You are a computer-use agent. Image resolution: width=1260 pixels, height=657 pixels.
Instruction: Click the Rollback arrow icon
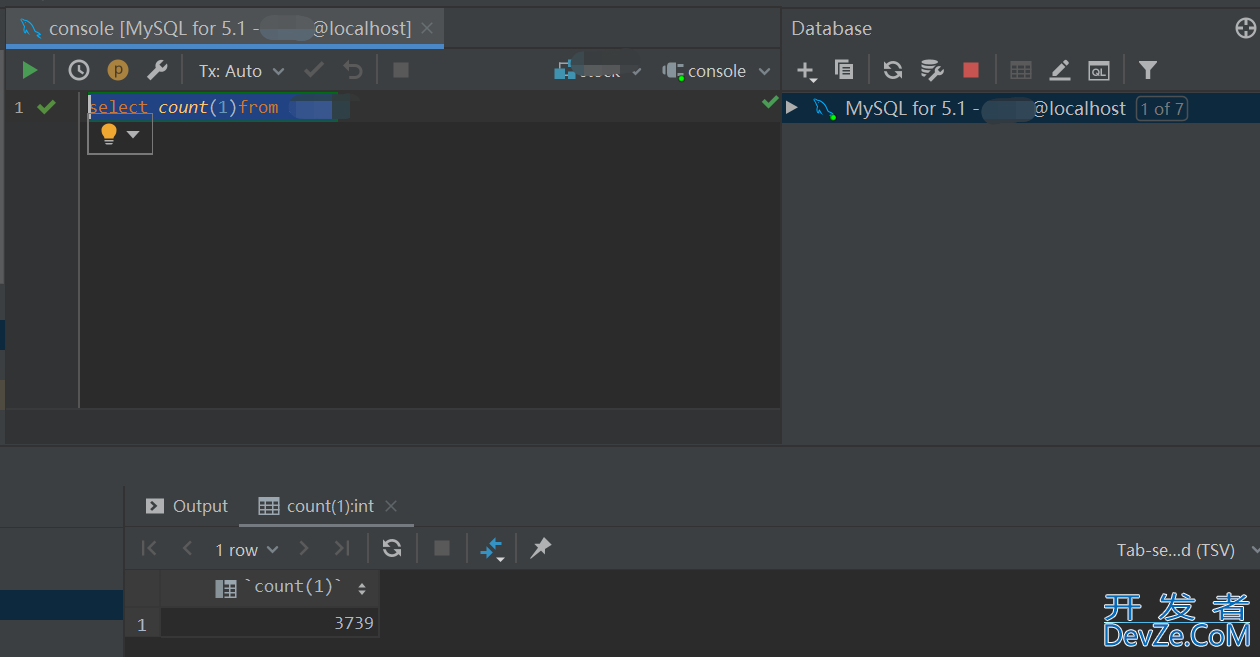point(353,70)
